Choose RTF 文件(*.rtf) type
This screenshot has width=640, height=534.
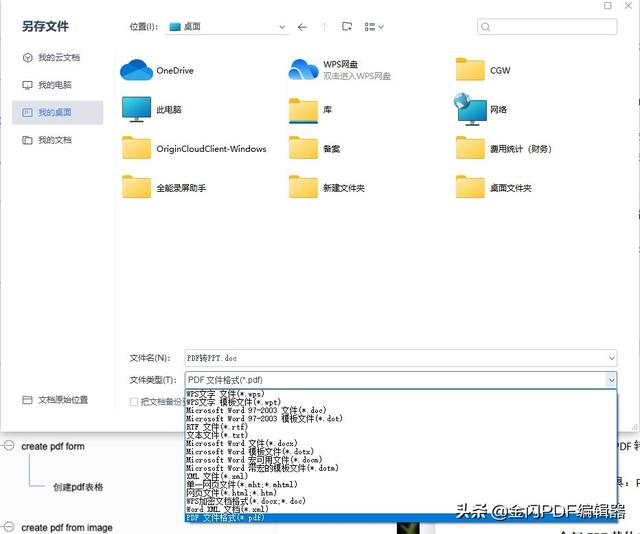coord(400,427)
